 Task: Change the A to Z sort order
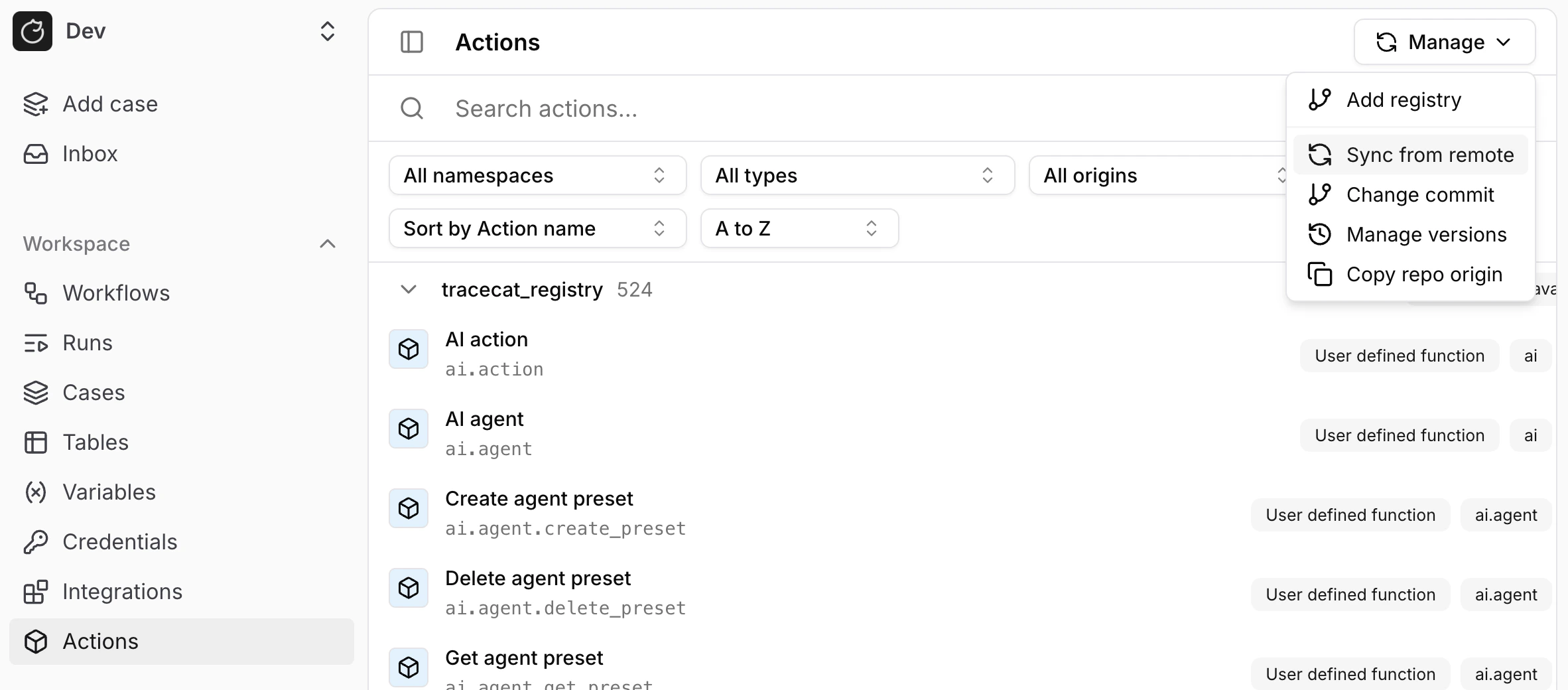[x=799, y=228]
